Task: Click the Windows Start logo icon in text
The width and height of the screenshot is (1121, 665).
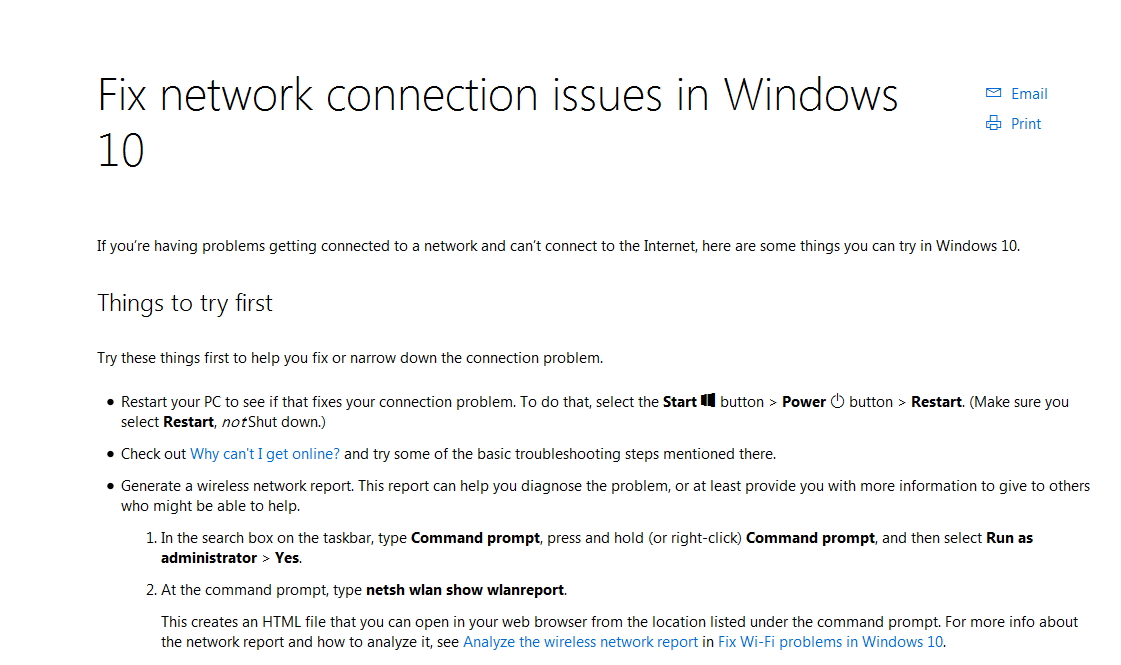Action: 708,400
